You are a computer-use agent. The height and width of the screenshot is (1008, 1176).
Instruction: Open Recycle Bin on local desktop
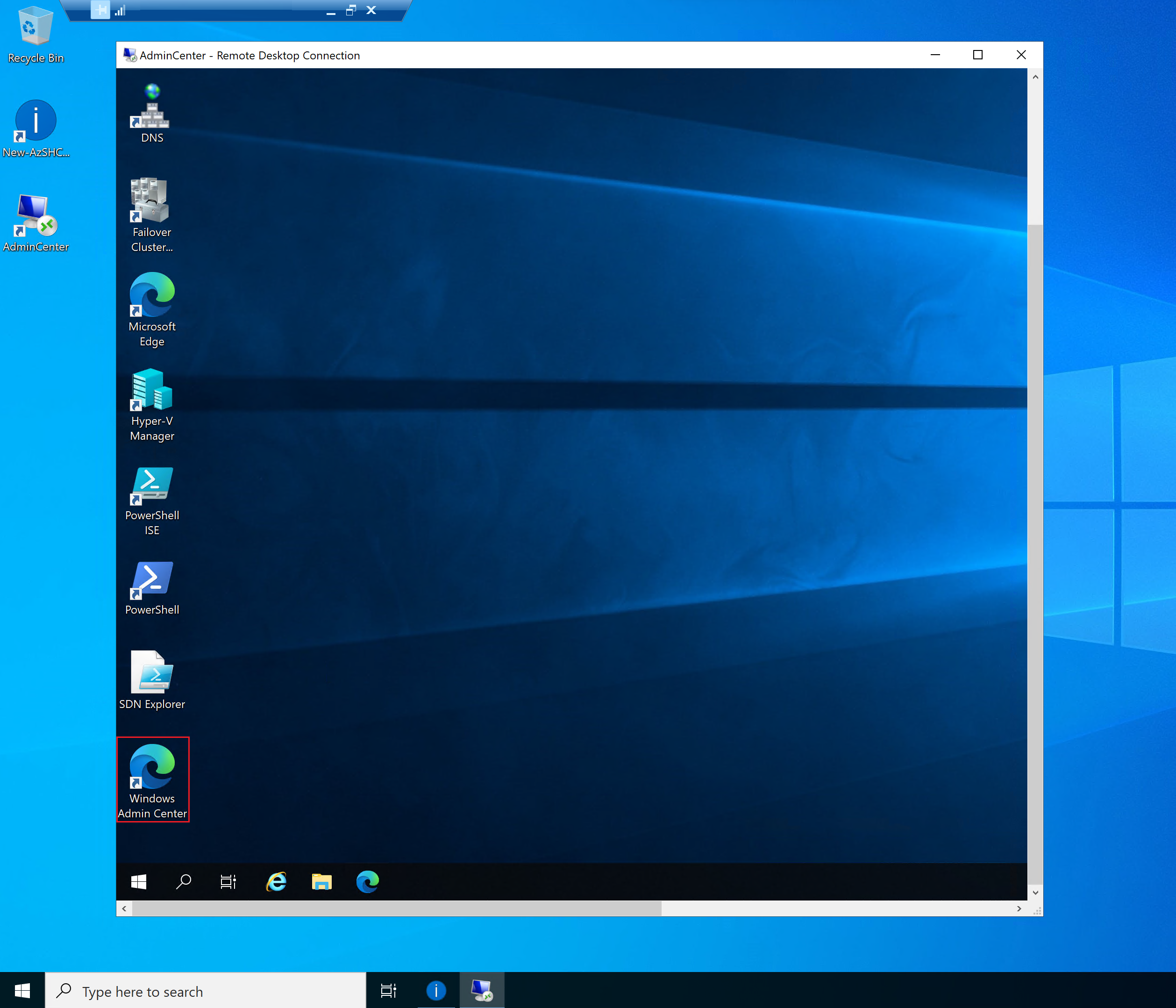[35, 25]
